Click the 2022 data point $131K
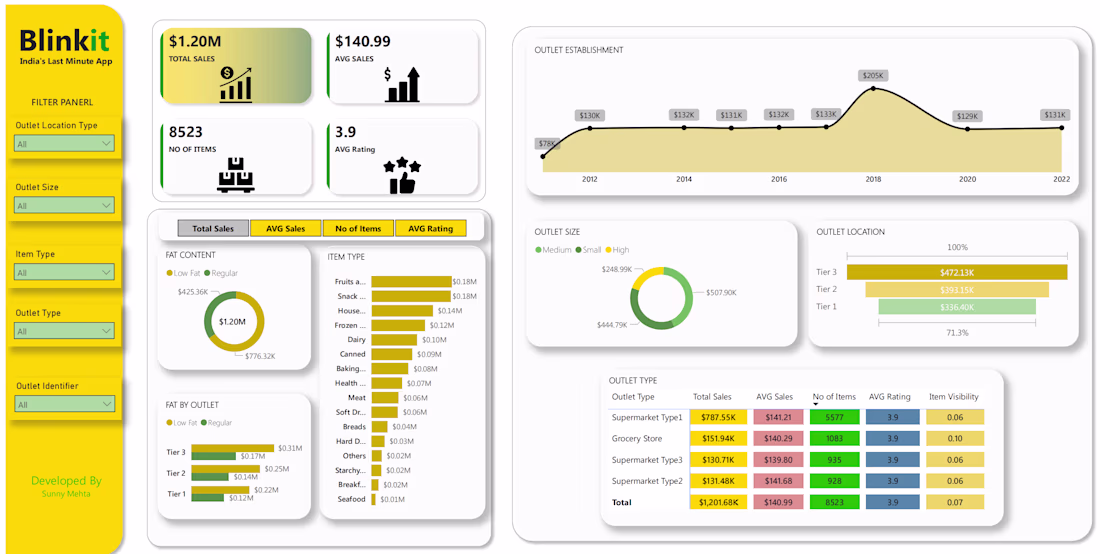Screen dimensions: 1100x554 (1061, 128)
